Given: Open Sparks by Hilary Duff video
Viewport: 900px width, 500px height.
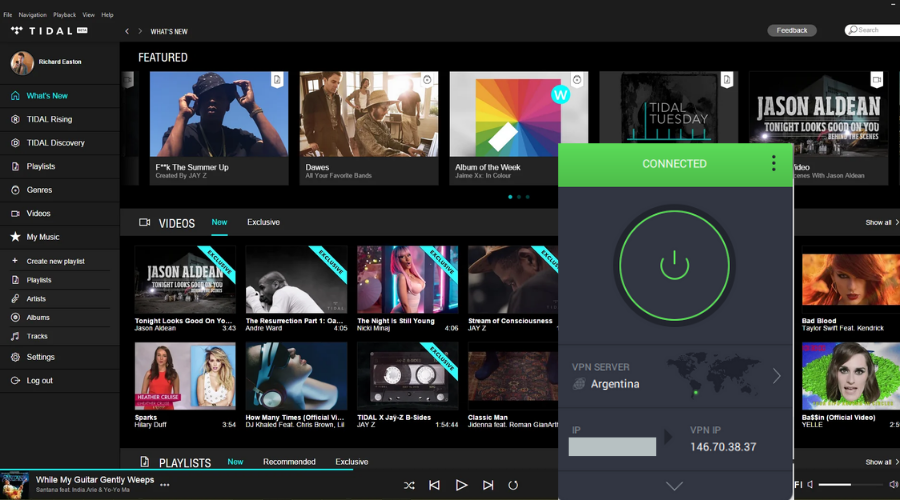Looking at the screenshot, I should [x=185, y=376].
